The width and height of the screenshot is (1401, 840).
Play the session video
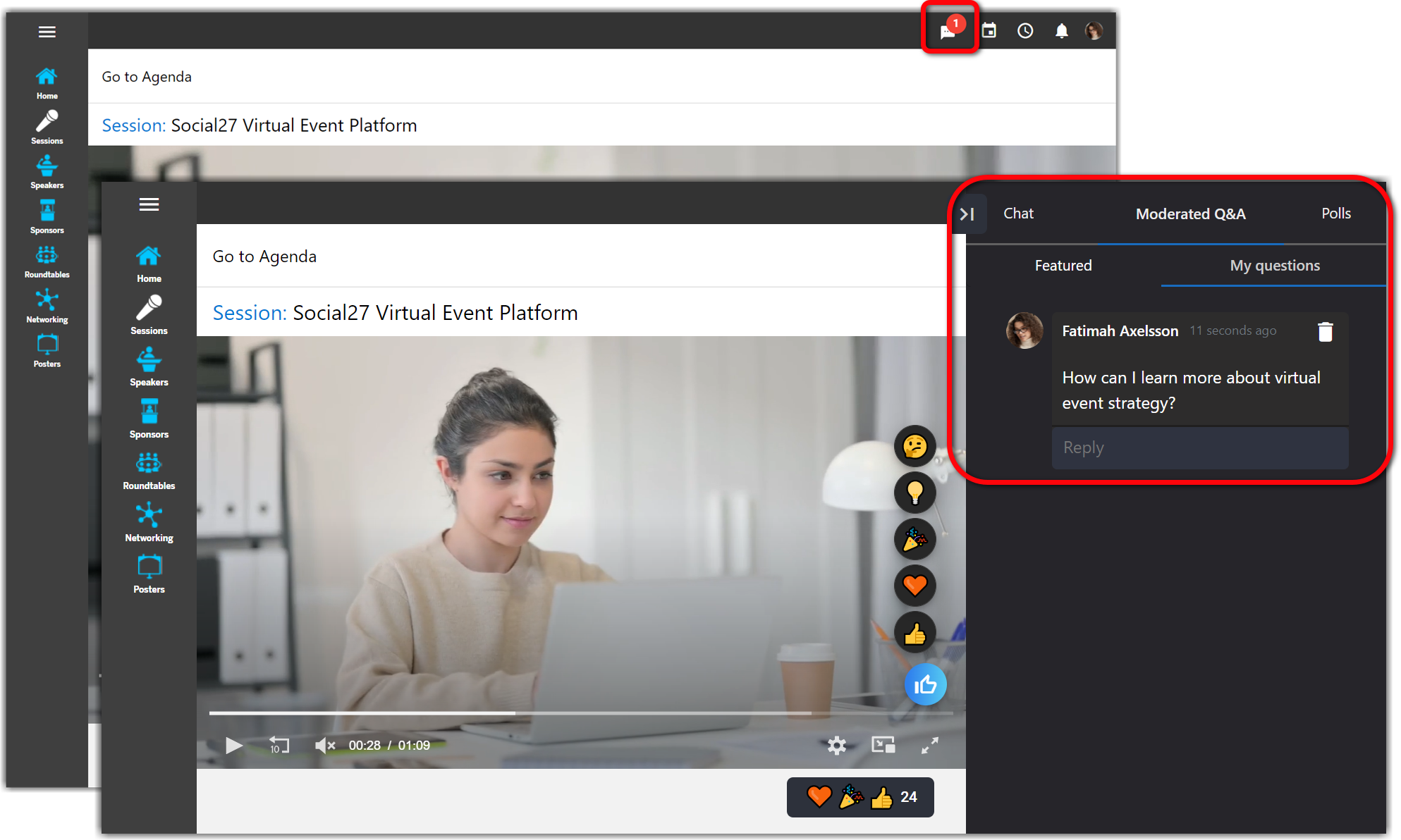233,745
